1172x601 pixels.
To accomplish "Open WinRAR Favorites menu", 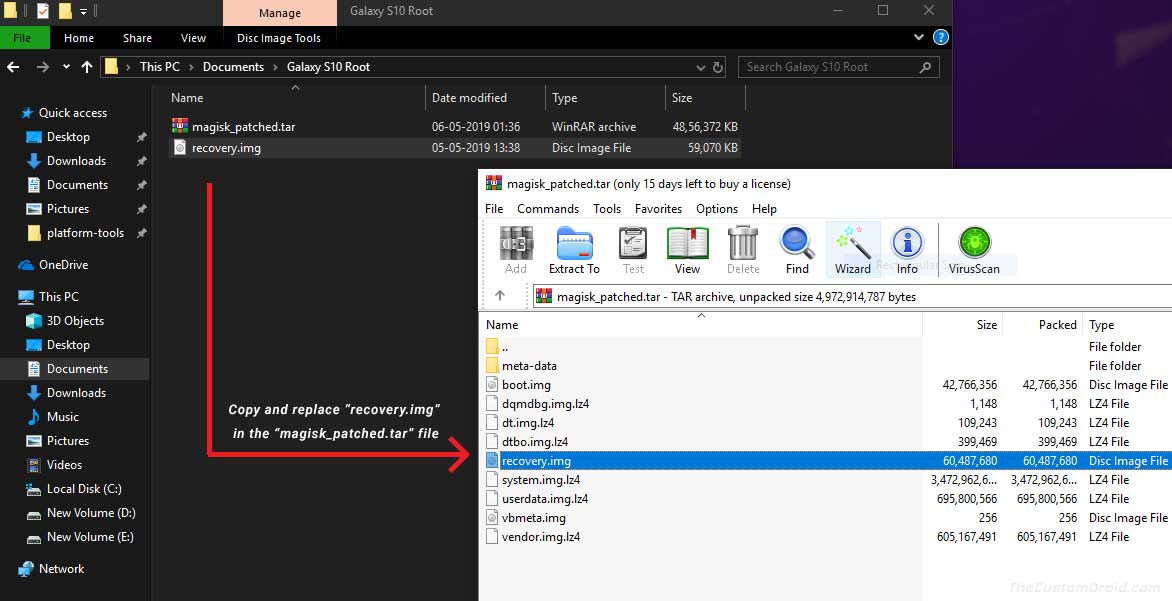I will [x=658, y=209].
